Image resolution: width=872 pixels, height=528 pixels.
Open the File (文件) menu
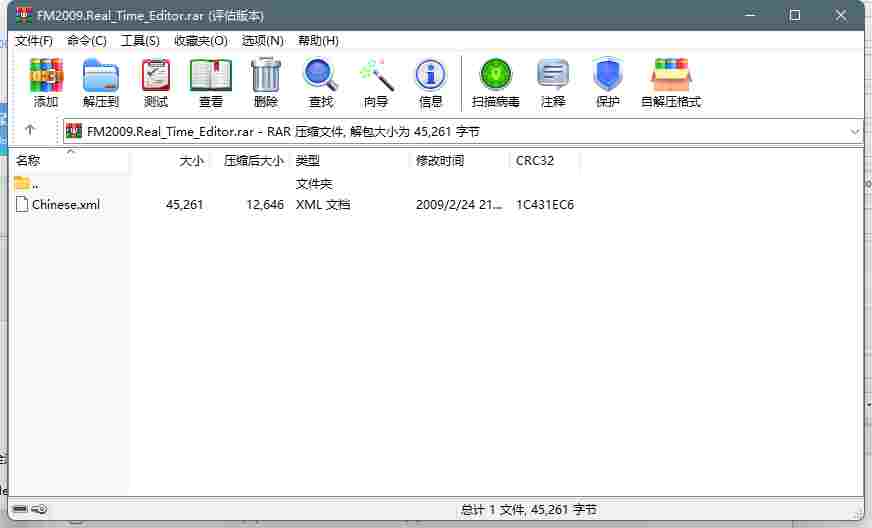click(33, 41)
